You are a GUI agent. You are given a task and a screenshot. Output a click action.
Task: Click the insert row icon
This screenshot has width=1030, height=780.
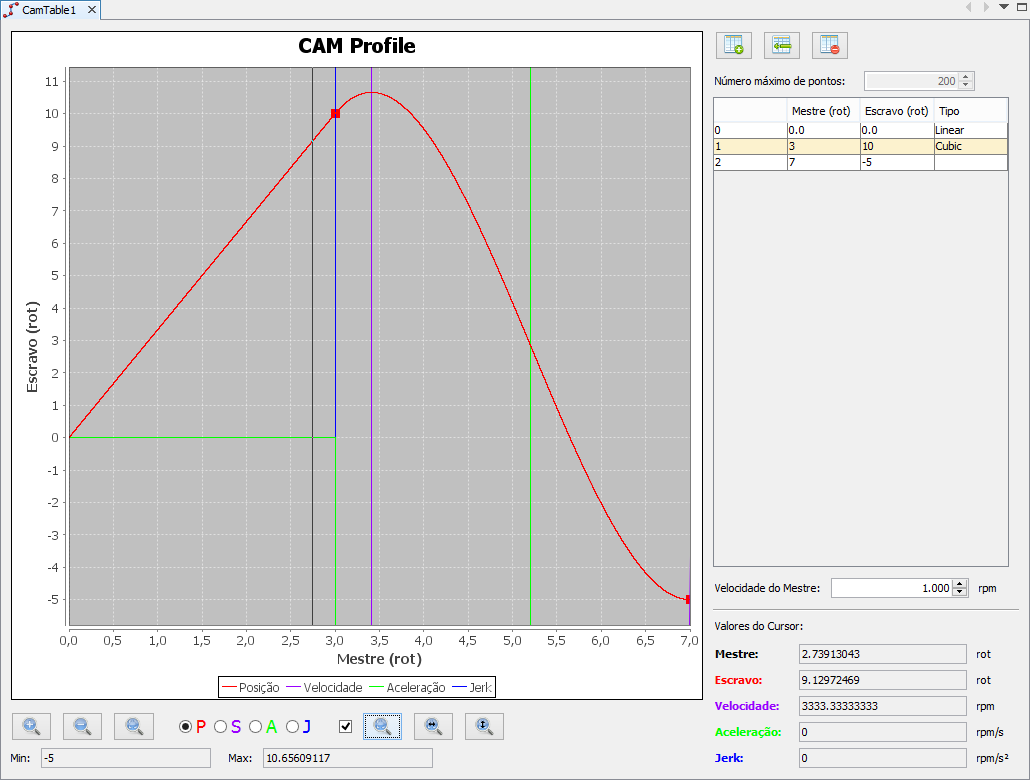point(781,45)
